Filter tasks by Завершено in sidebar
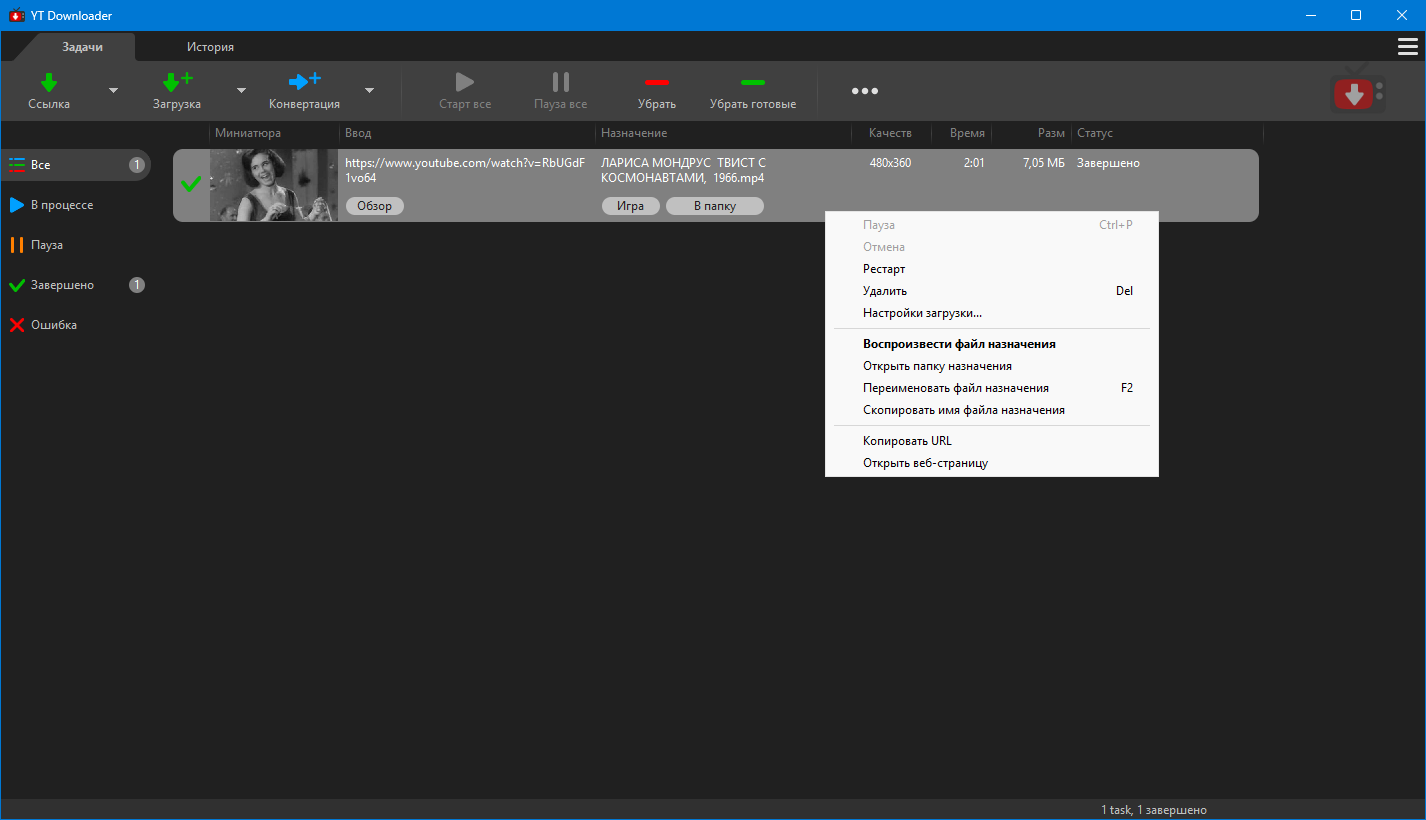 [x=62, y=285]
